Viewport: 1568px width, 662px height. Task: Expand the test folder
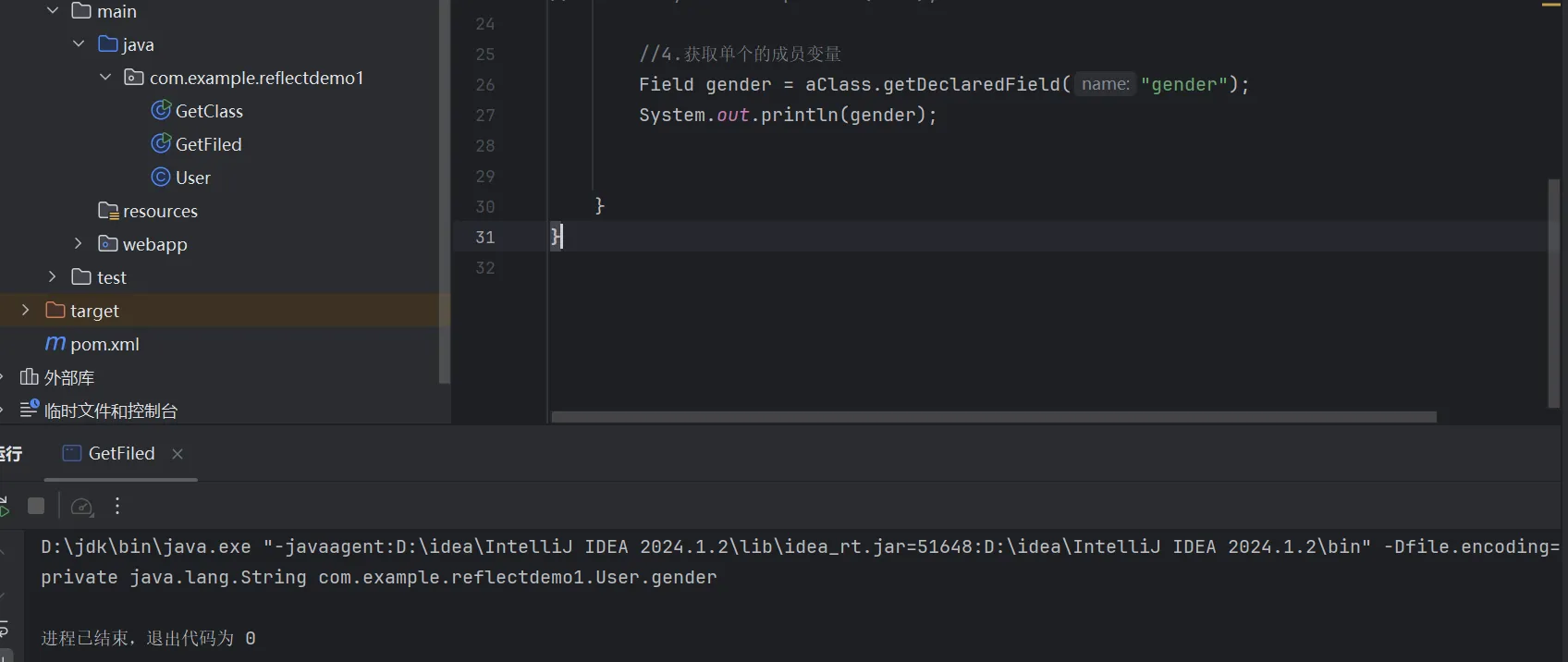pyautogui.click(x=53, y=277)
